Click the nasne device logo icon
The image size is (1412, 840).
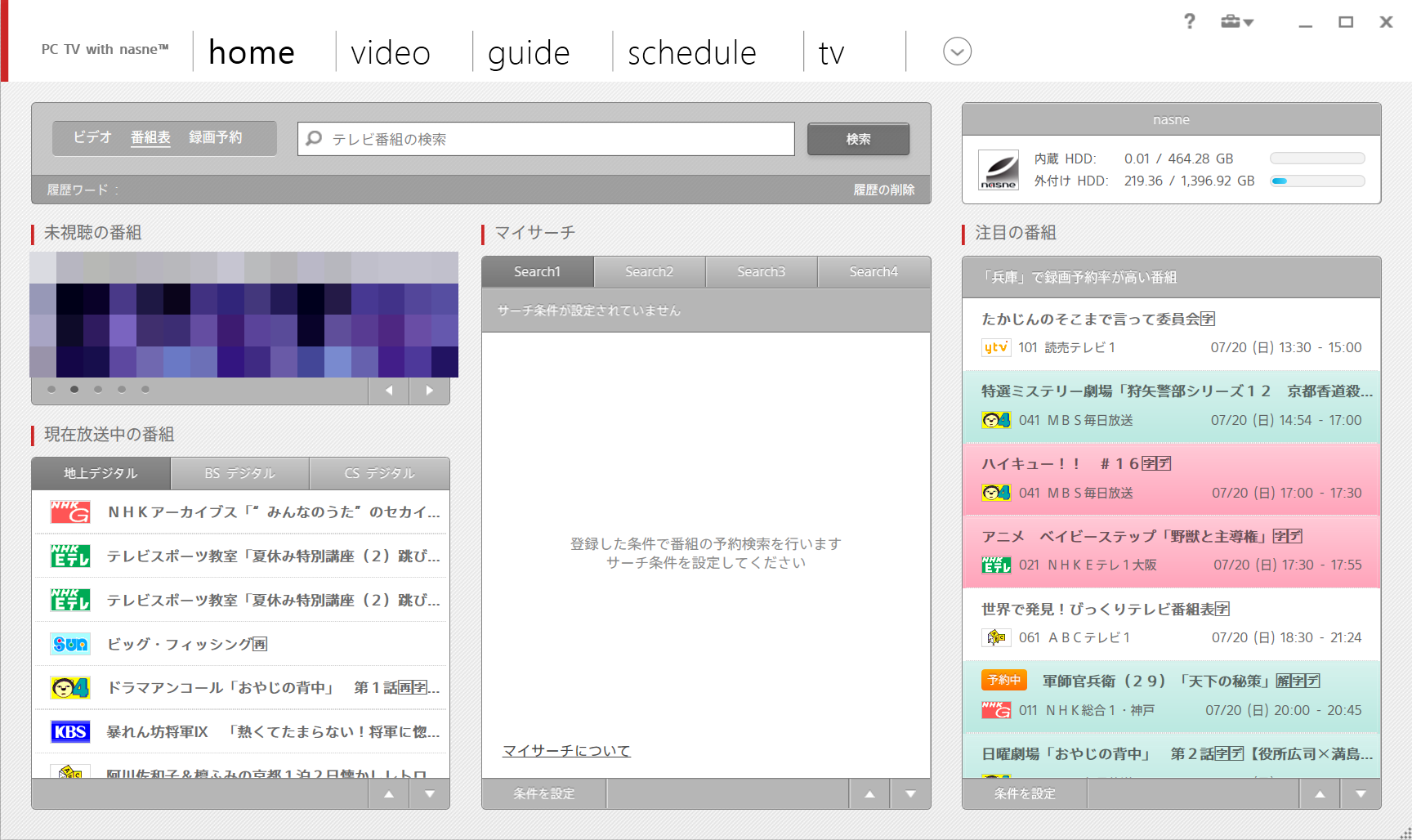(x=999, y=170)
